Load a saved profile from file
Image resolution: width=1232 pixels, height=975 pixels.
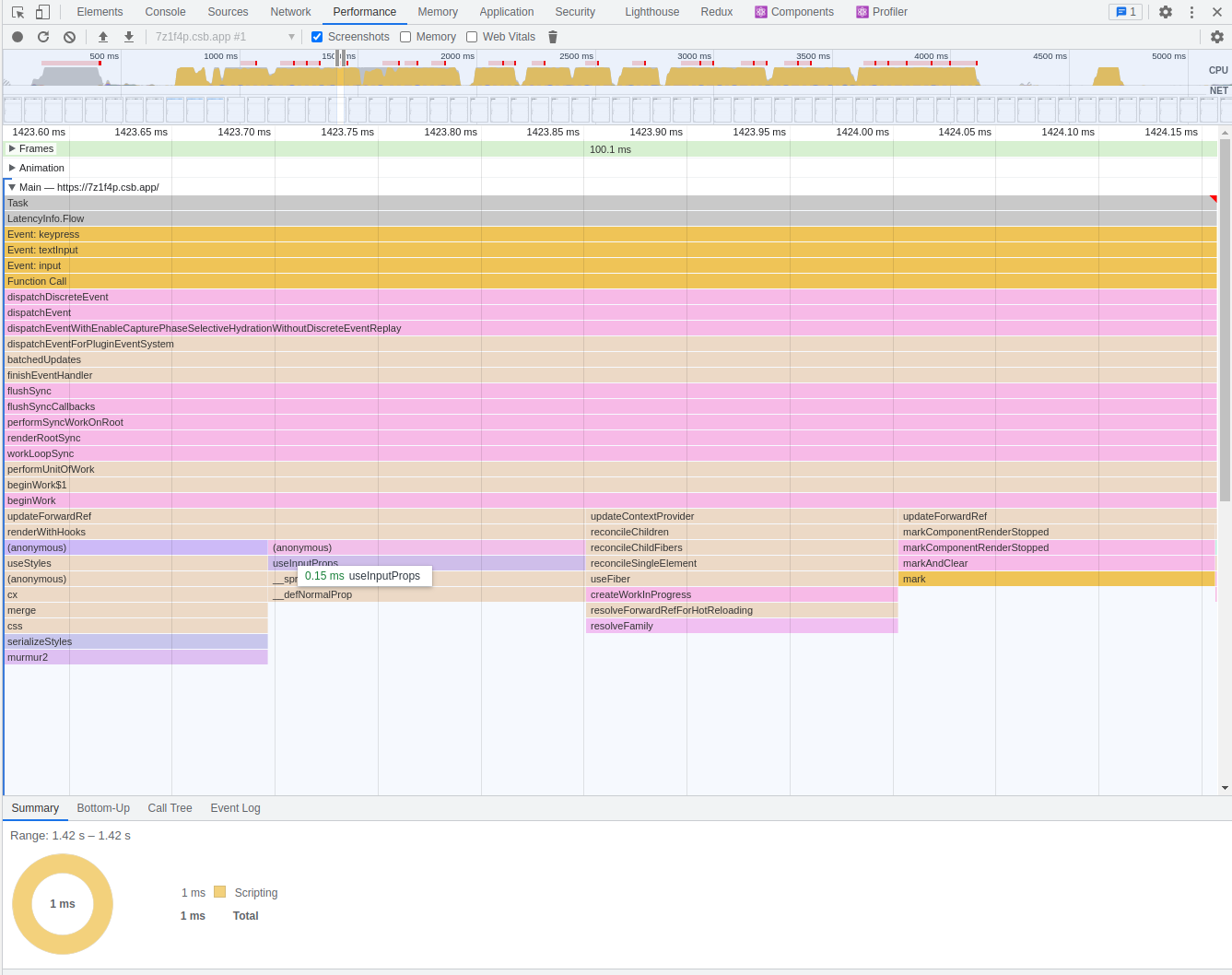(x=102, y=36)
